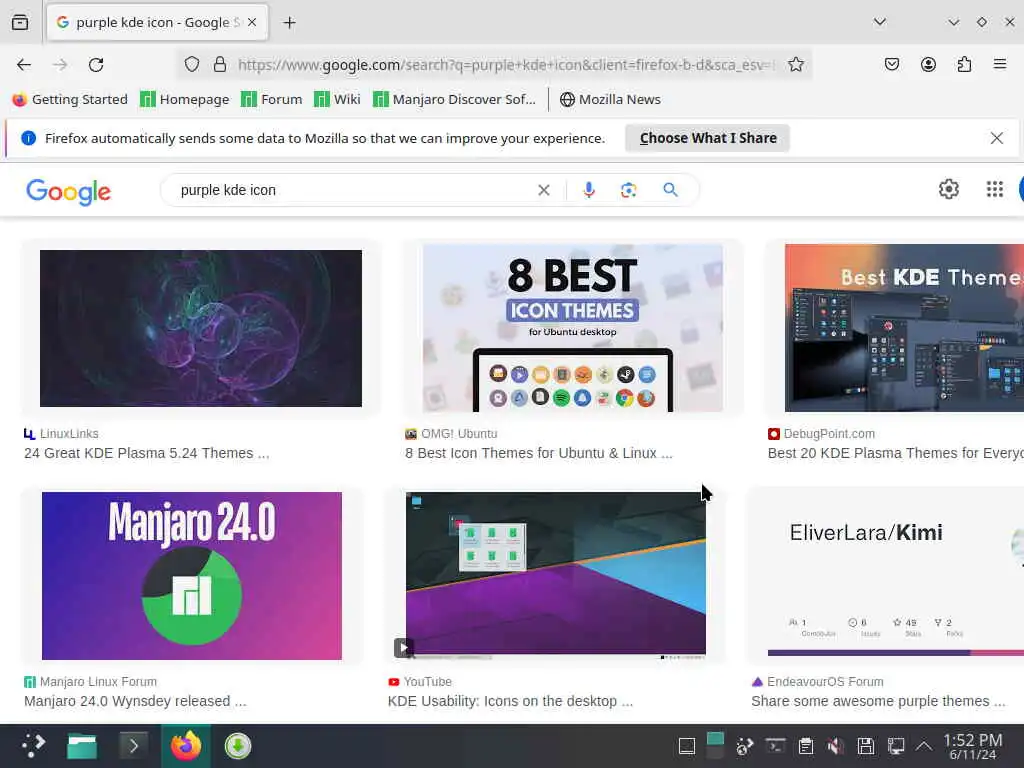Open the EliverLara/Kimi image thumbnail
The height and width of the screenshot is (768, 1024).
[896, 575]
